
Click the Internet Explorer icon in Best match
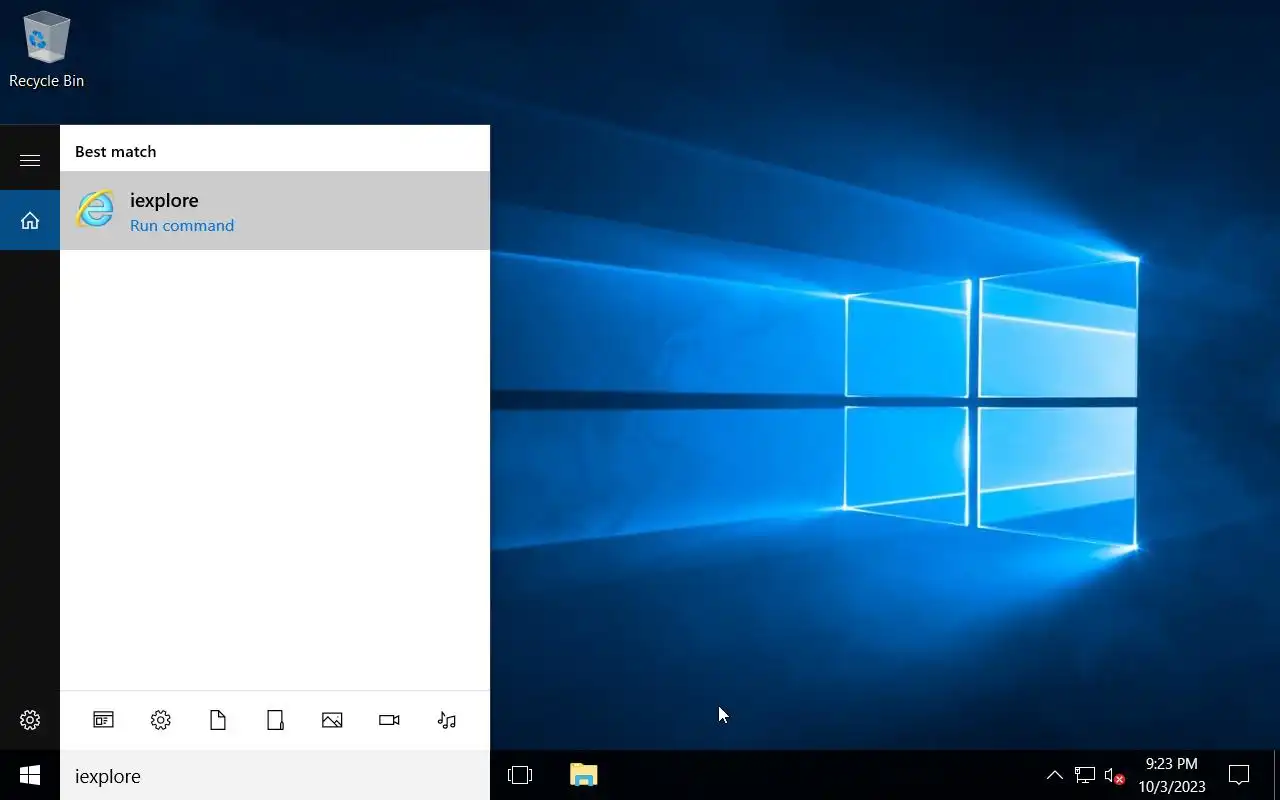point(96,209)
